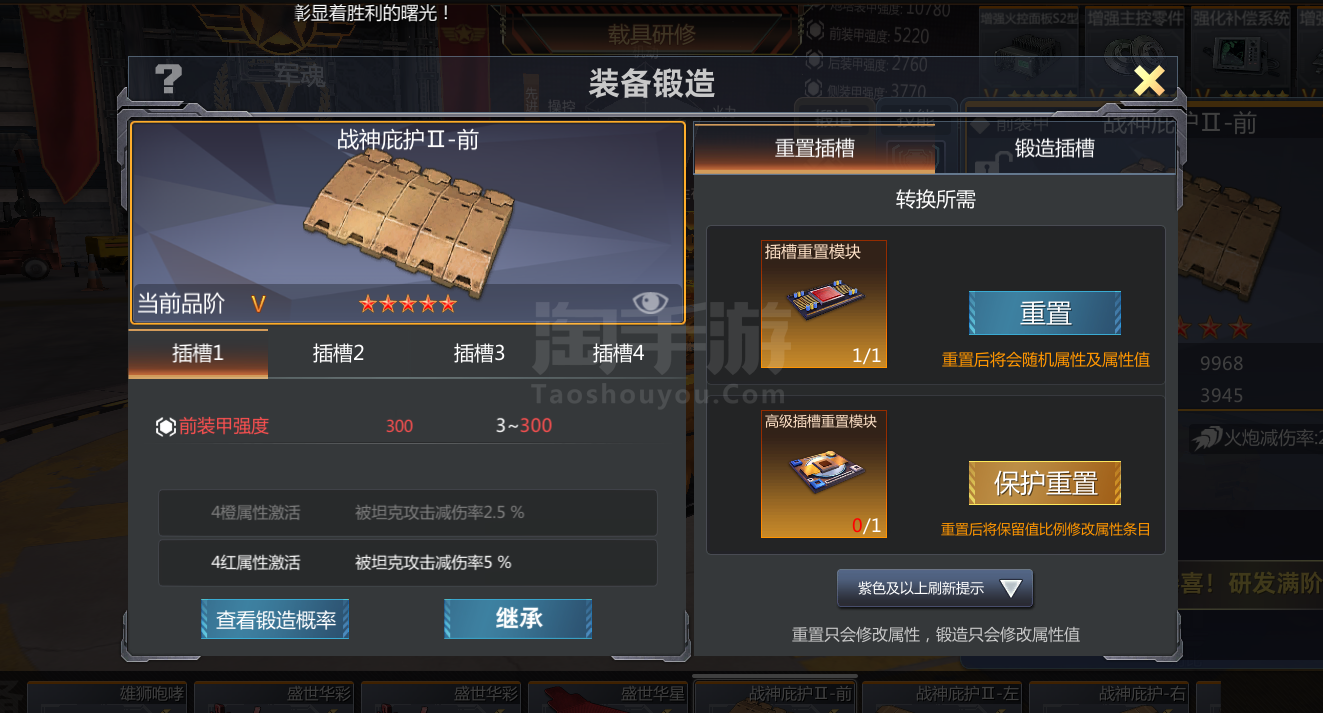
Task: Toggle the eye preview icon on equipment
Action: pyautogui.click(x=650, y=303)
